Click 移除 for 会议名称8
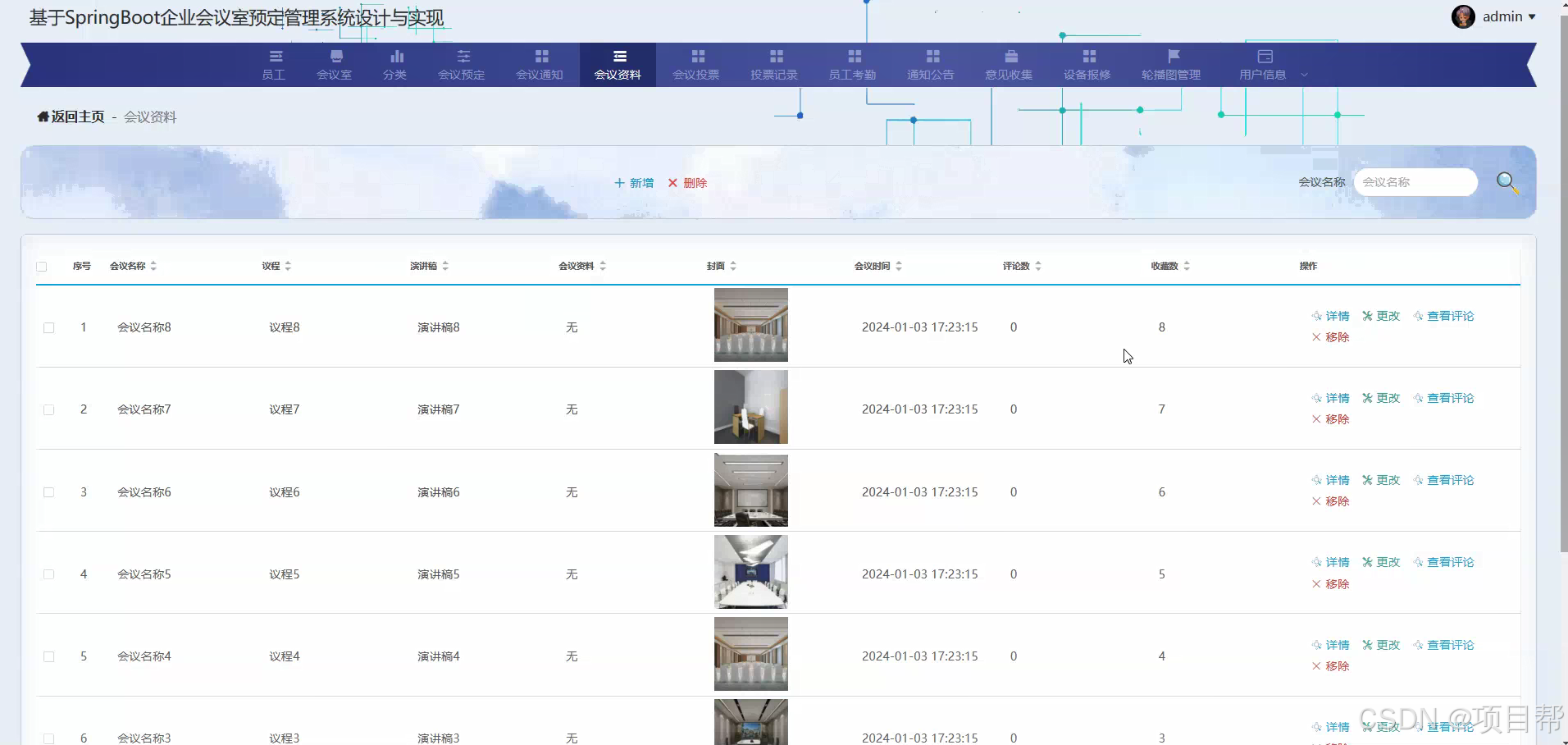1568x745 pixels. coord(1330,337)
